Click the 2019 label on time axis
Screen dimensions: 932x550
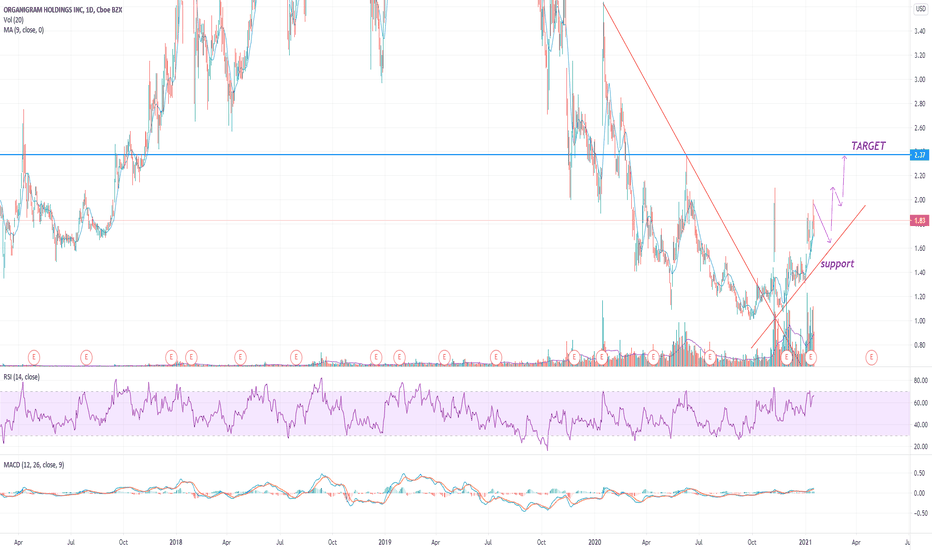(x=385, y=542)
